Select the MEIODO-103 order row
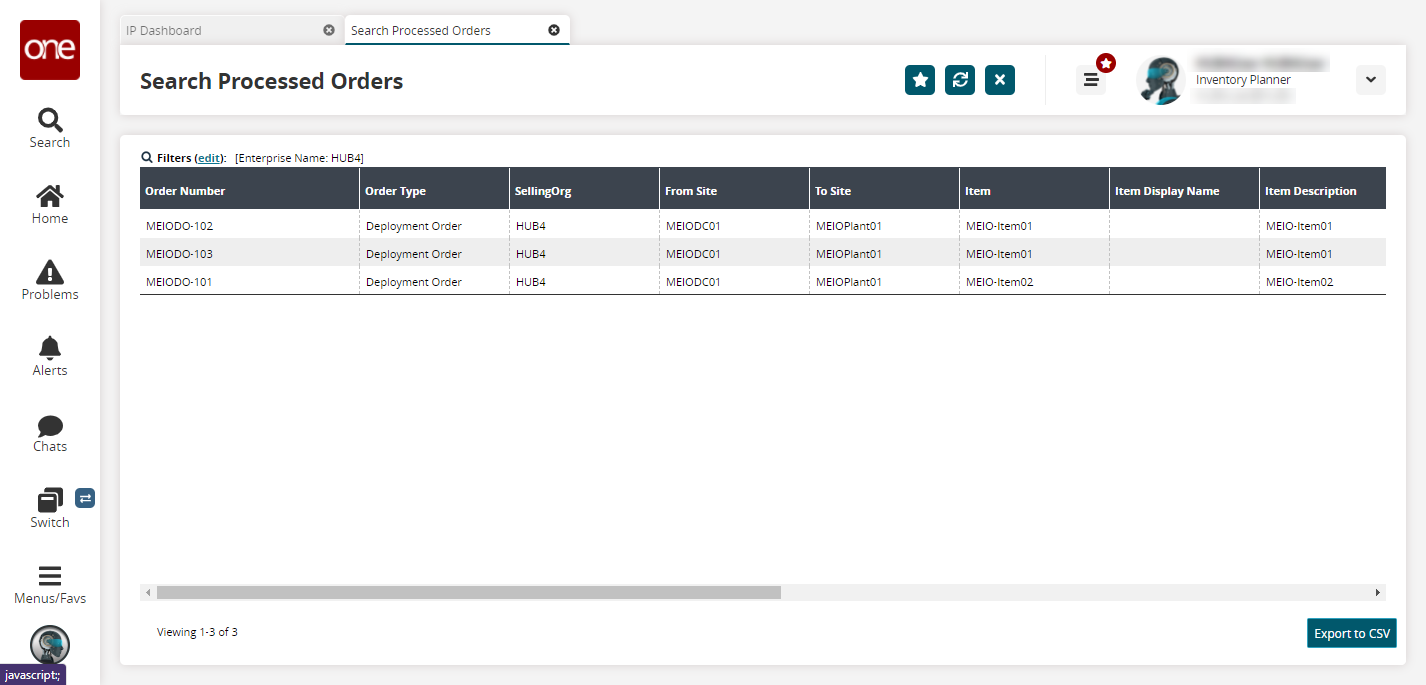Viewport: 1426px width, 685px height. click(180, 254)
